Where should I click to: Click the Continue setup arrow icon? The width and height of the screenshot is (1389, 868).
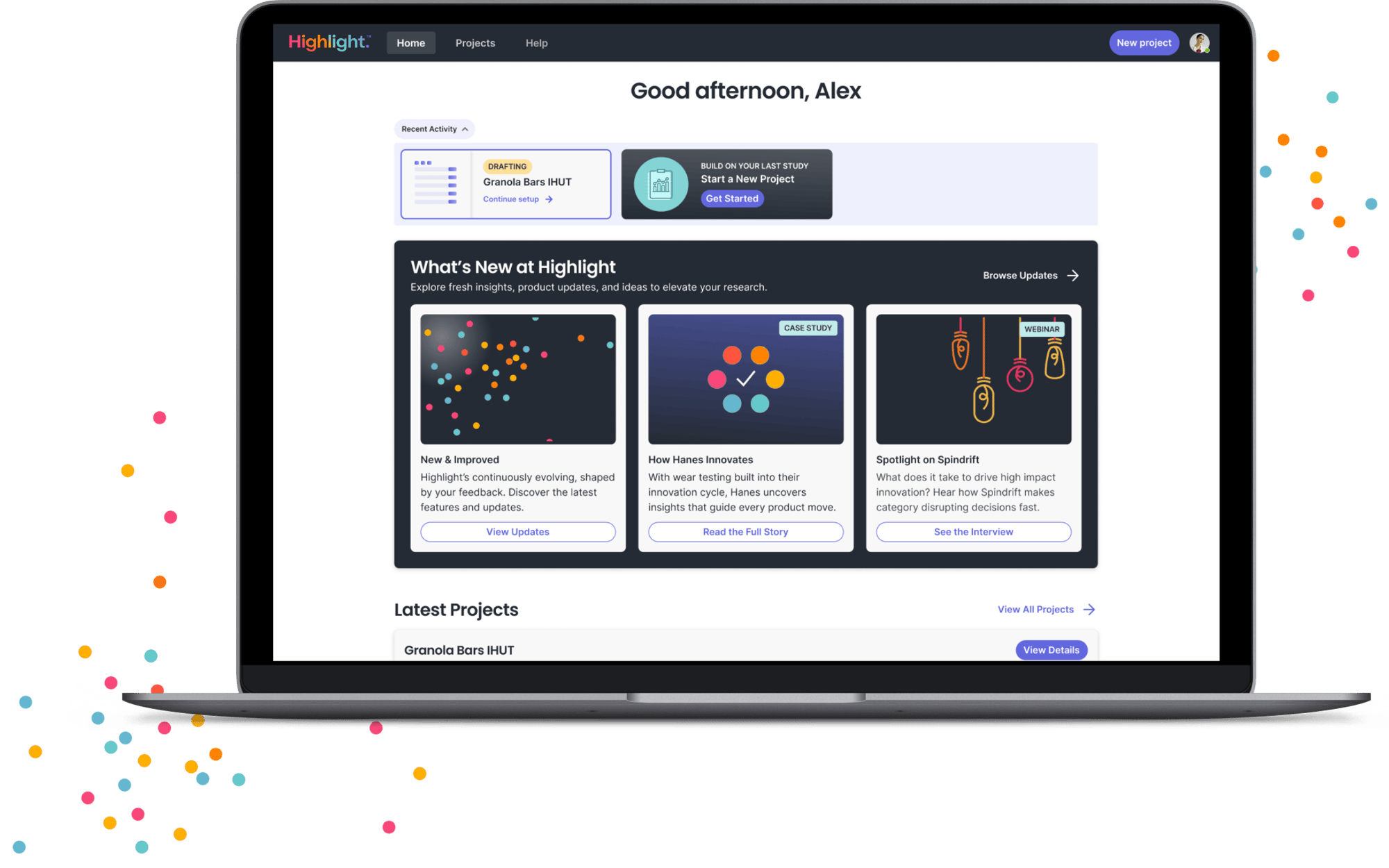pos(549,199)
